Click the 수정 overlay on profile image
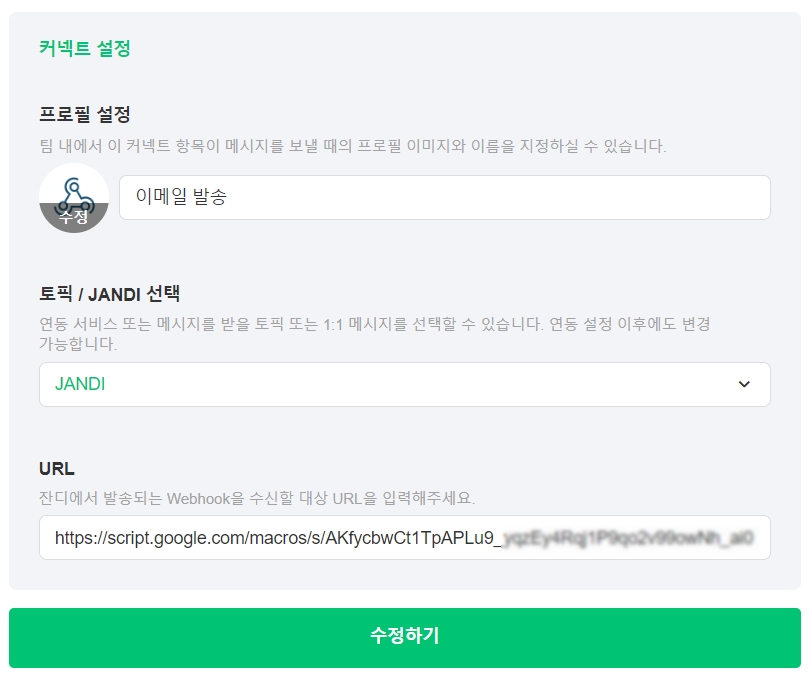811x687 pixels. (x=73, y=218)
